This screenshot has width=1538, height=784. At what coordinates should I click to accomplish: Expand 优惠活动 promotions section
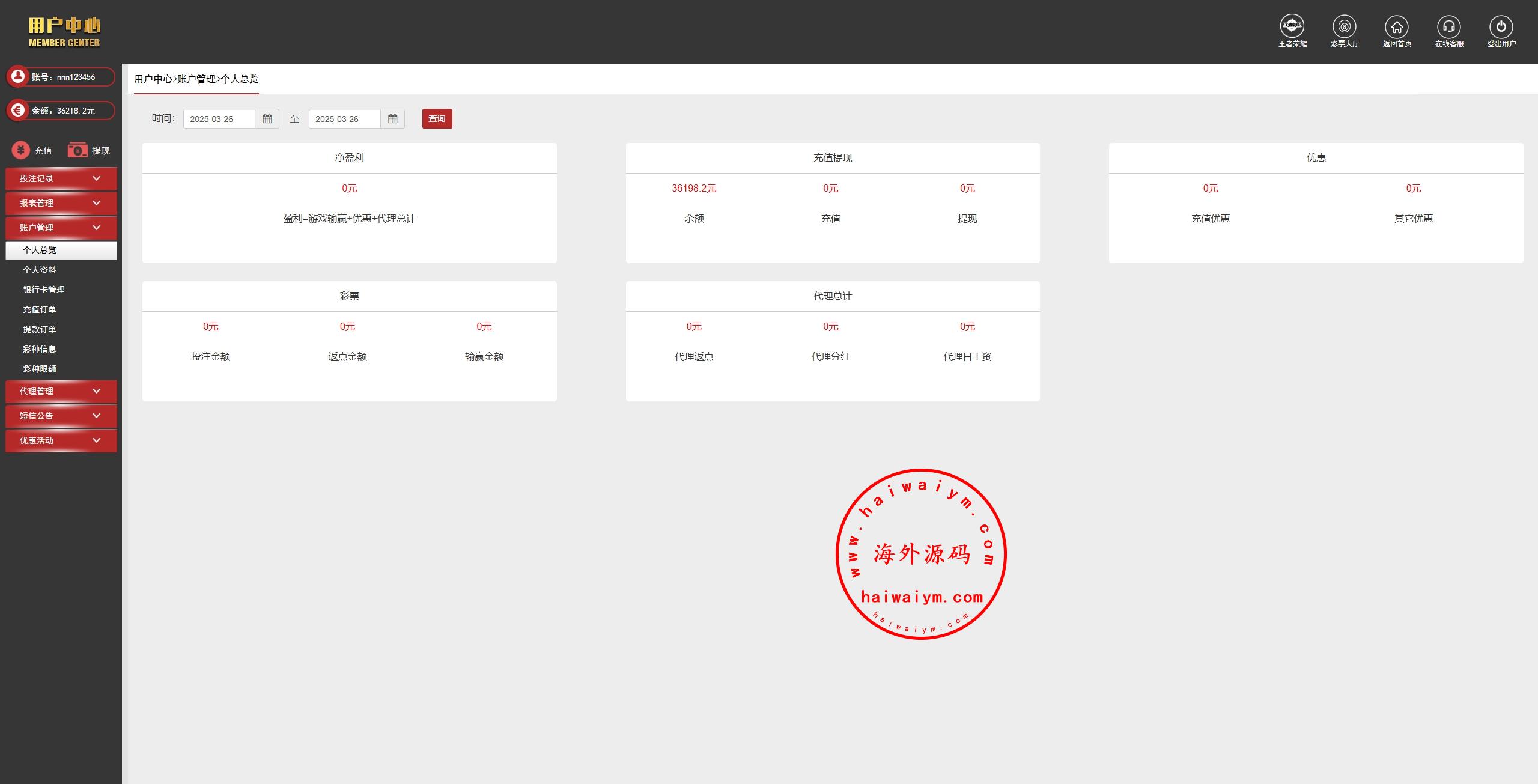click(x=61, y=440)
